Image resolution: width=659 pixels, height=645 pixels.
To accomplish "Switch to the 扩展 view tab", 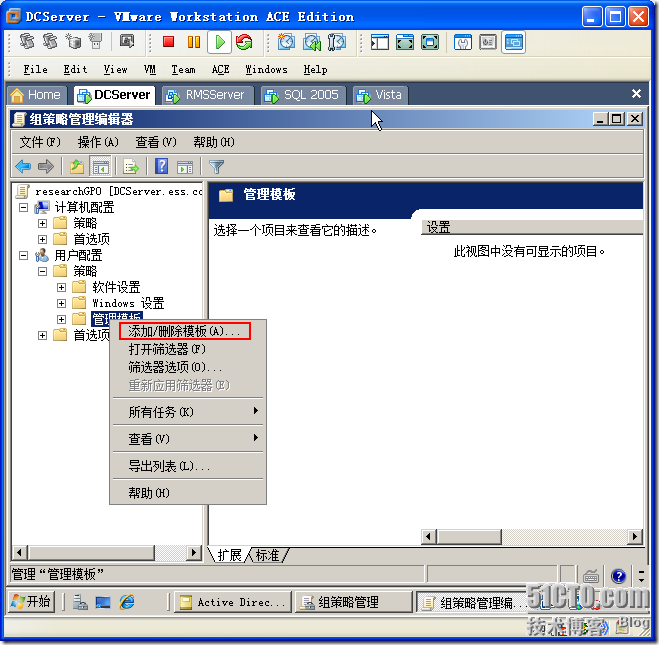I will 229,555.
